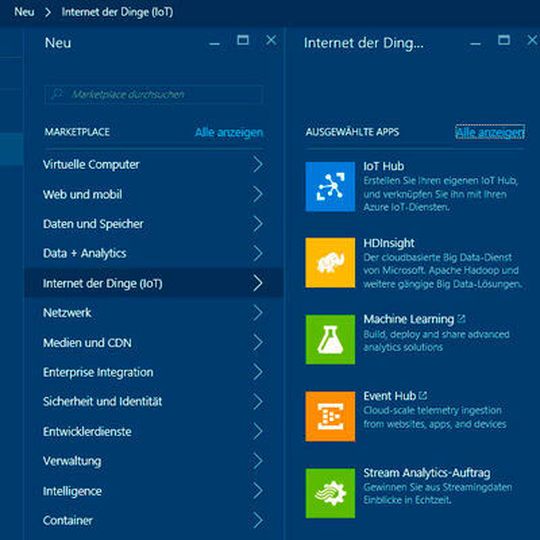Select Medien und CDN category label

[x=87, y=343]
